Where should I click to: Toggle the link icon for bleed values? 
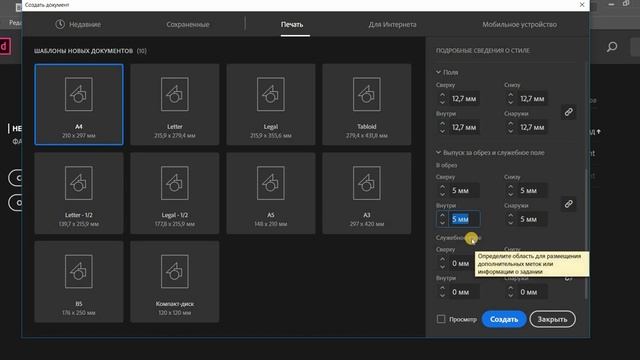tap(569, 204)
